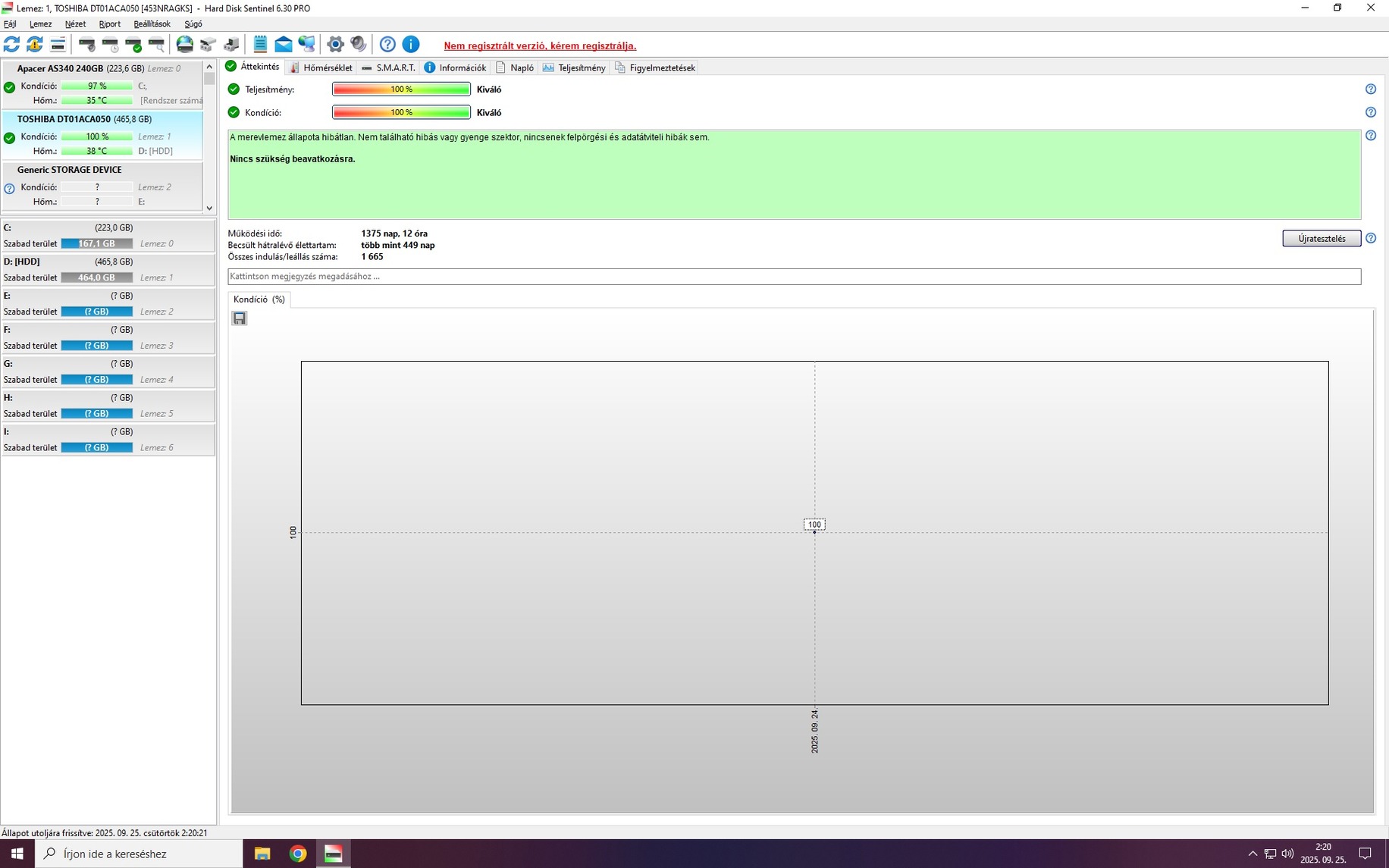Switch to the Figyelmeztetések tab
This screenshot has height=868, width=1389.
point(655,67)
